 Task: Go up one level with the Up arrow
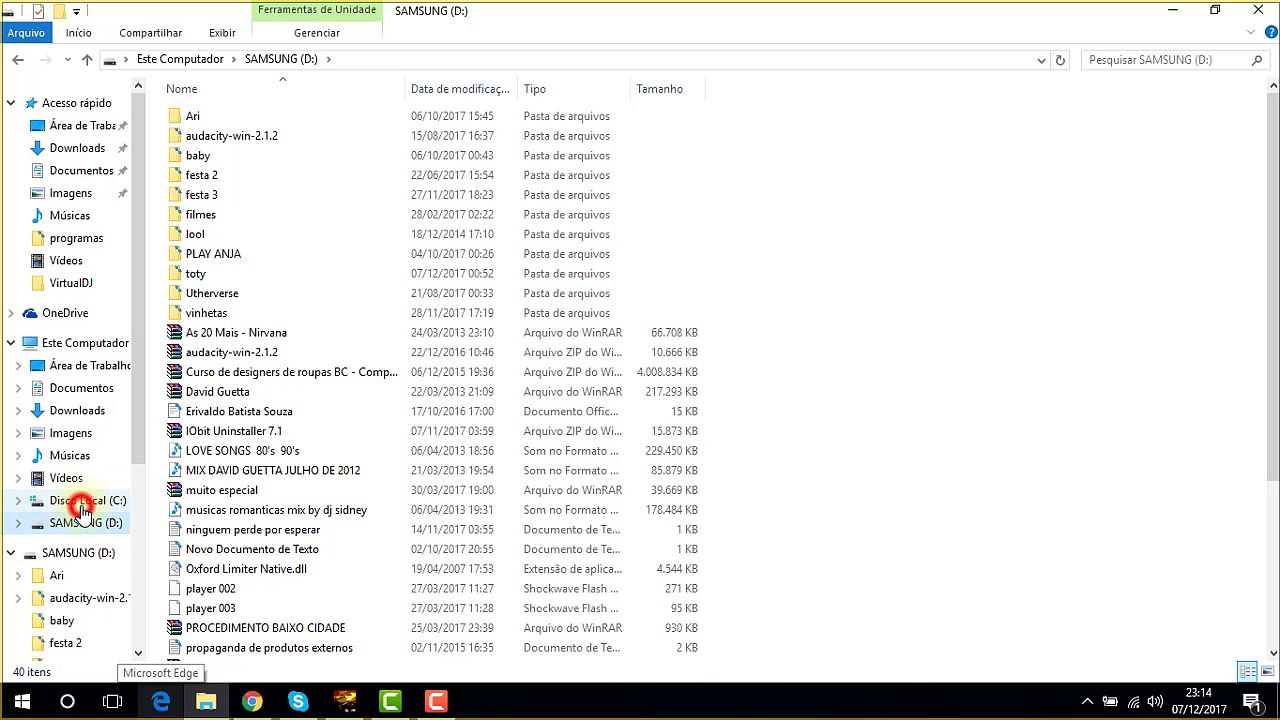[x=87, y=60]
